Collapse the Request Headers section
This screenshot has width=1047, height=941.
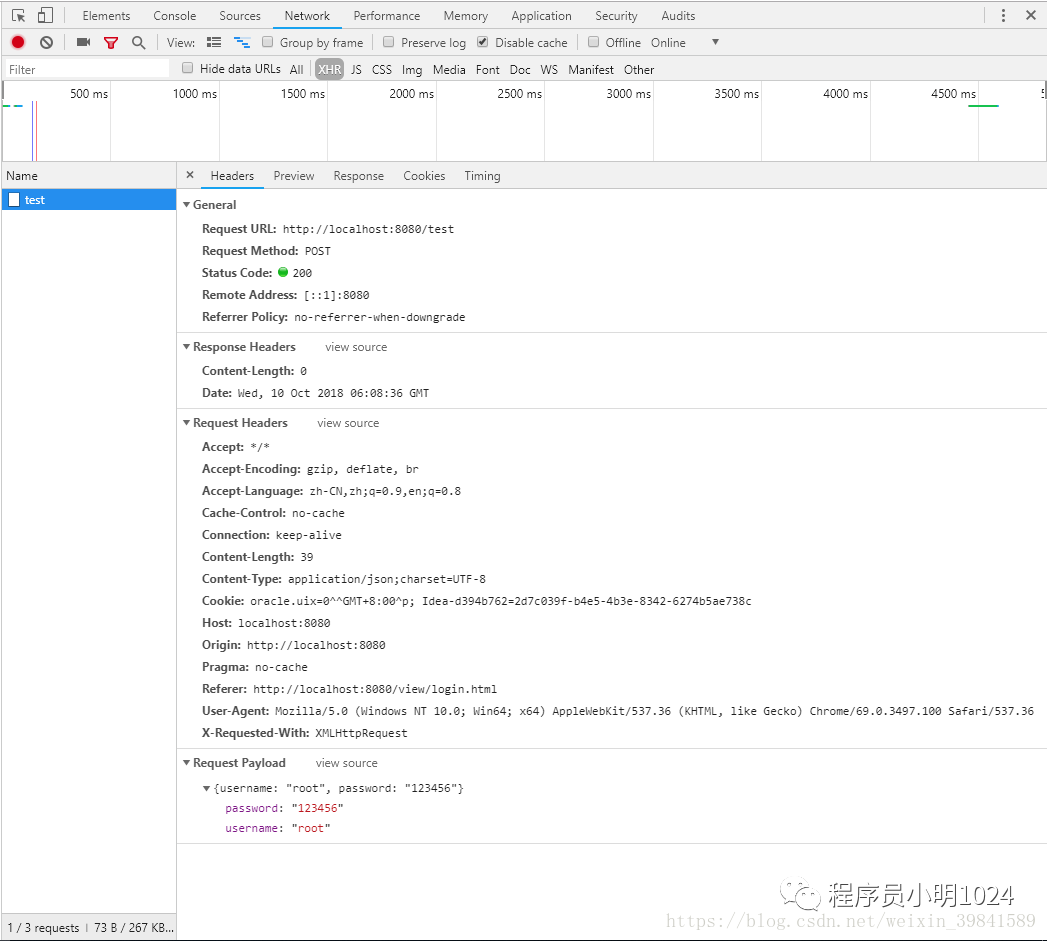pos(186,423)
